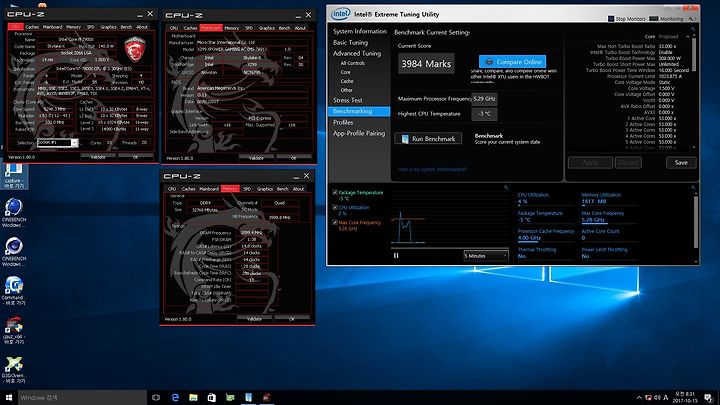Switch to Bench tab in top-left CPU-Z
This screenshot has width=720, height=405.
pos(126,27)
